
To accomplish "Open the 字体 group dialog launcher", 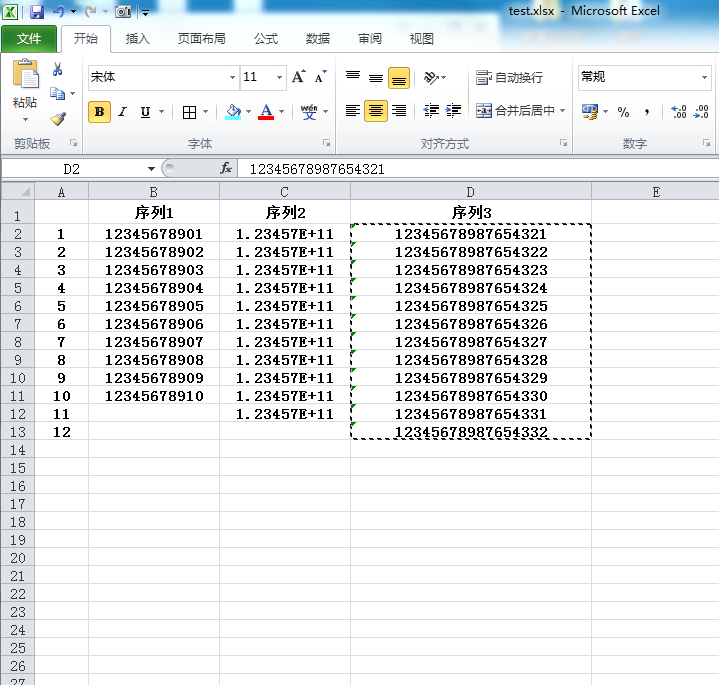I will (x=326, y=144).
